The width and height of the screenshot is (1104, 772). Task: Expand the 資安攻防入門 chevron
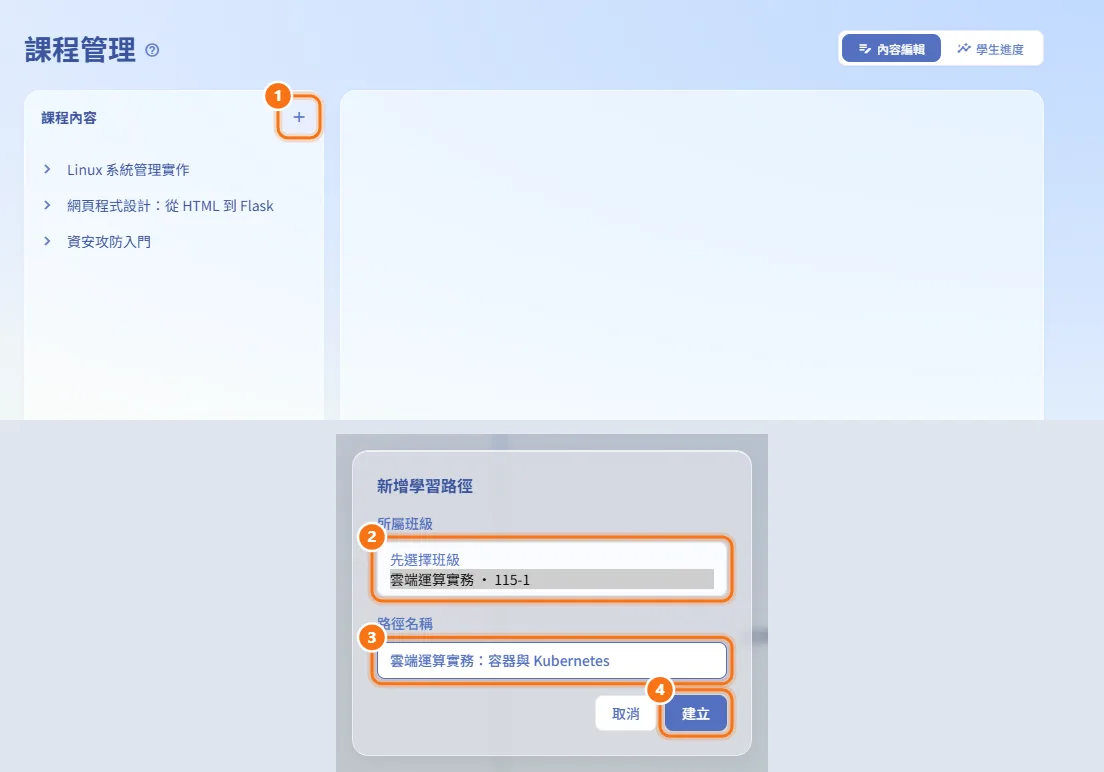tap(47, 241)
